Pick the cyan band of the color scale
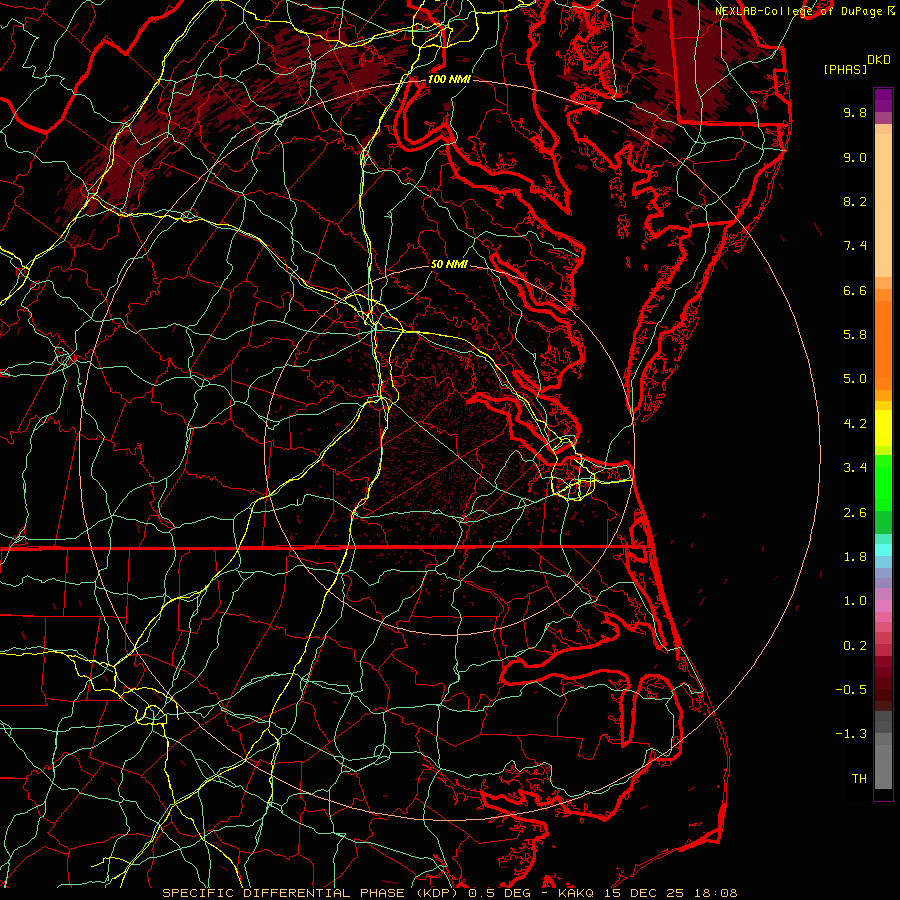Image resolution: width=900 pixels, height=900 pixels. [883, 550]
